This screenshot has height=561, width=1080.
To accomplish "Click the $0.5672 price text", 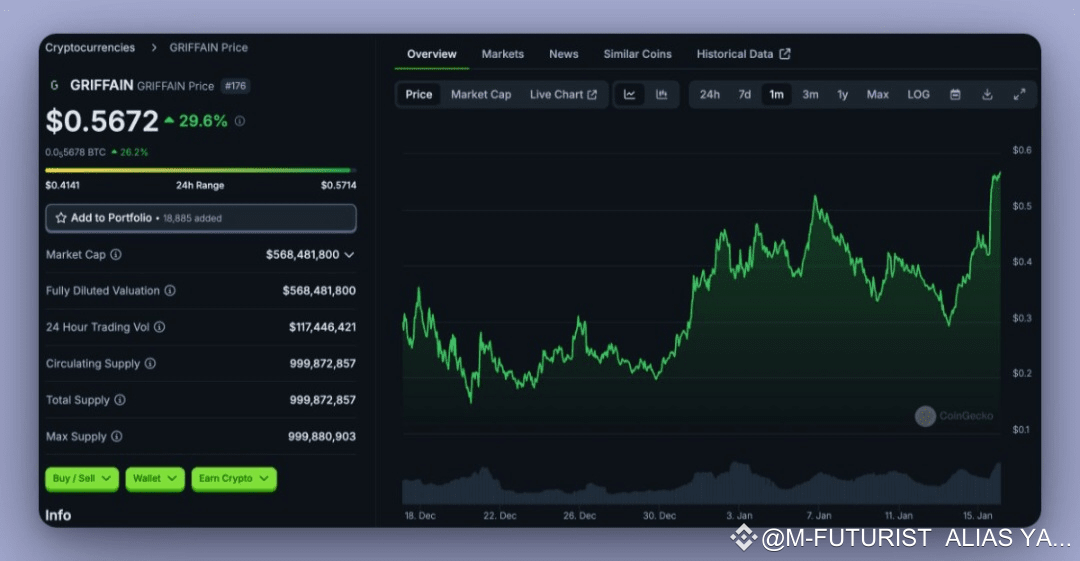I will click(x=102, y=121).
